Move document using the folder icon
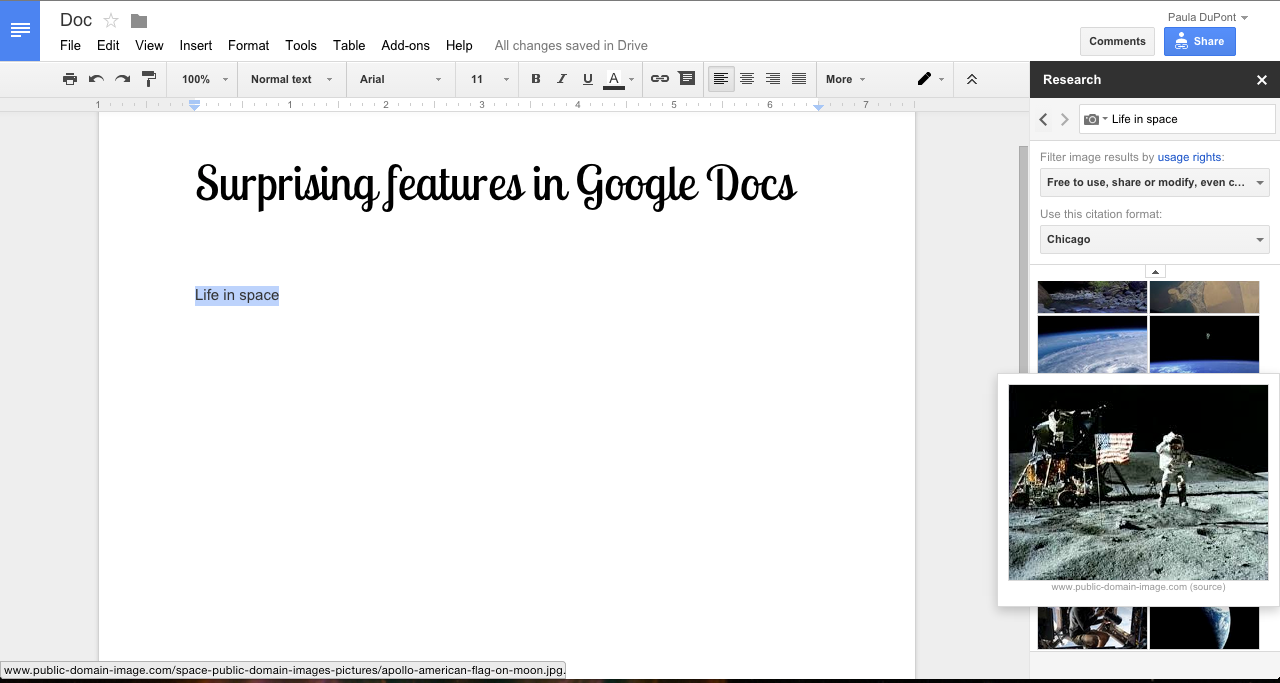This screenshot has width=1280, height=683. (x=139, y=21)
